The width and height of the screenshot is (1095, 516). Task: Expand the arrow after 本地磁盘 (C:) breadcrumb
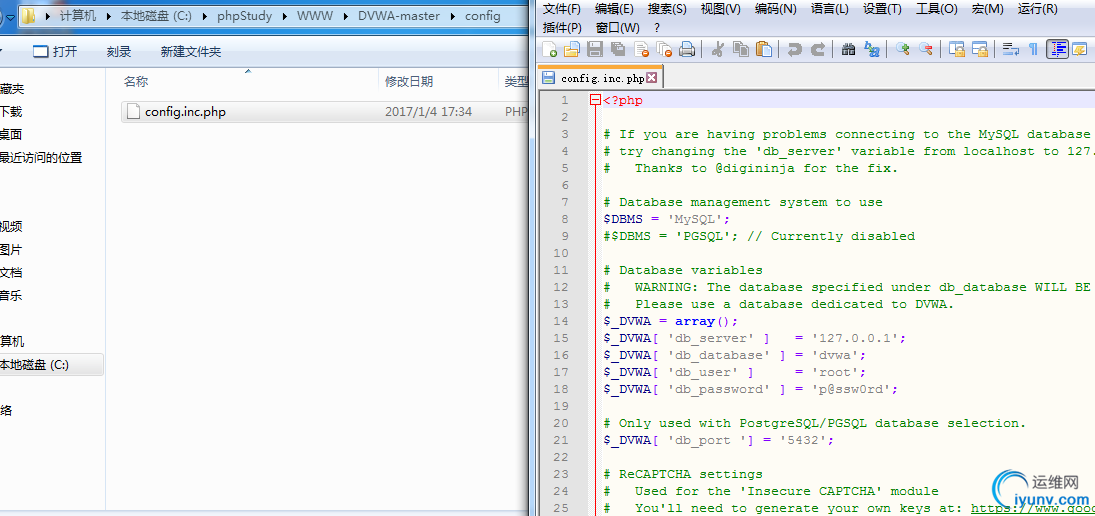[205, 15]
